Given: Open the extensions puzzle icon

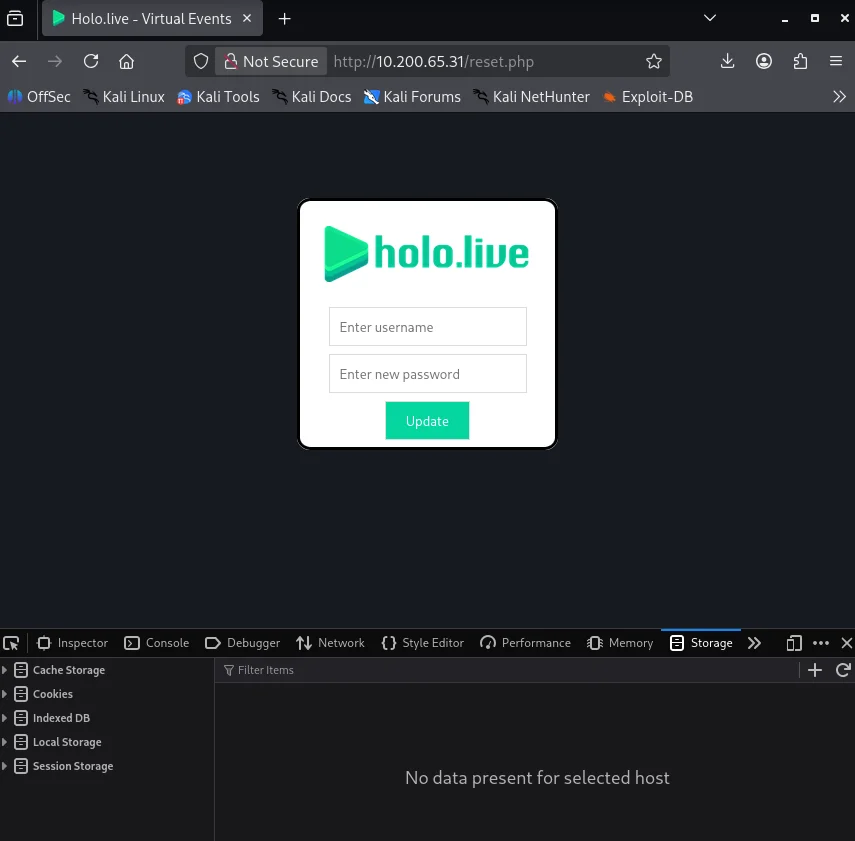Looking at the screenshot, I should 800,61.
